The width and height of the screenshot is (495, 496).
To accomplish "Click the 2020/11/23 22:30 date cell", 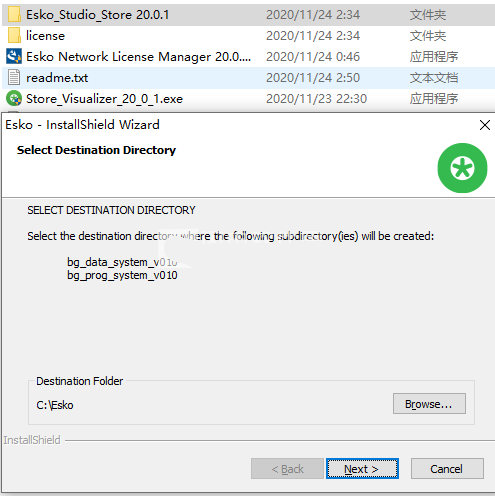I will [x=316, y=99].
